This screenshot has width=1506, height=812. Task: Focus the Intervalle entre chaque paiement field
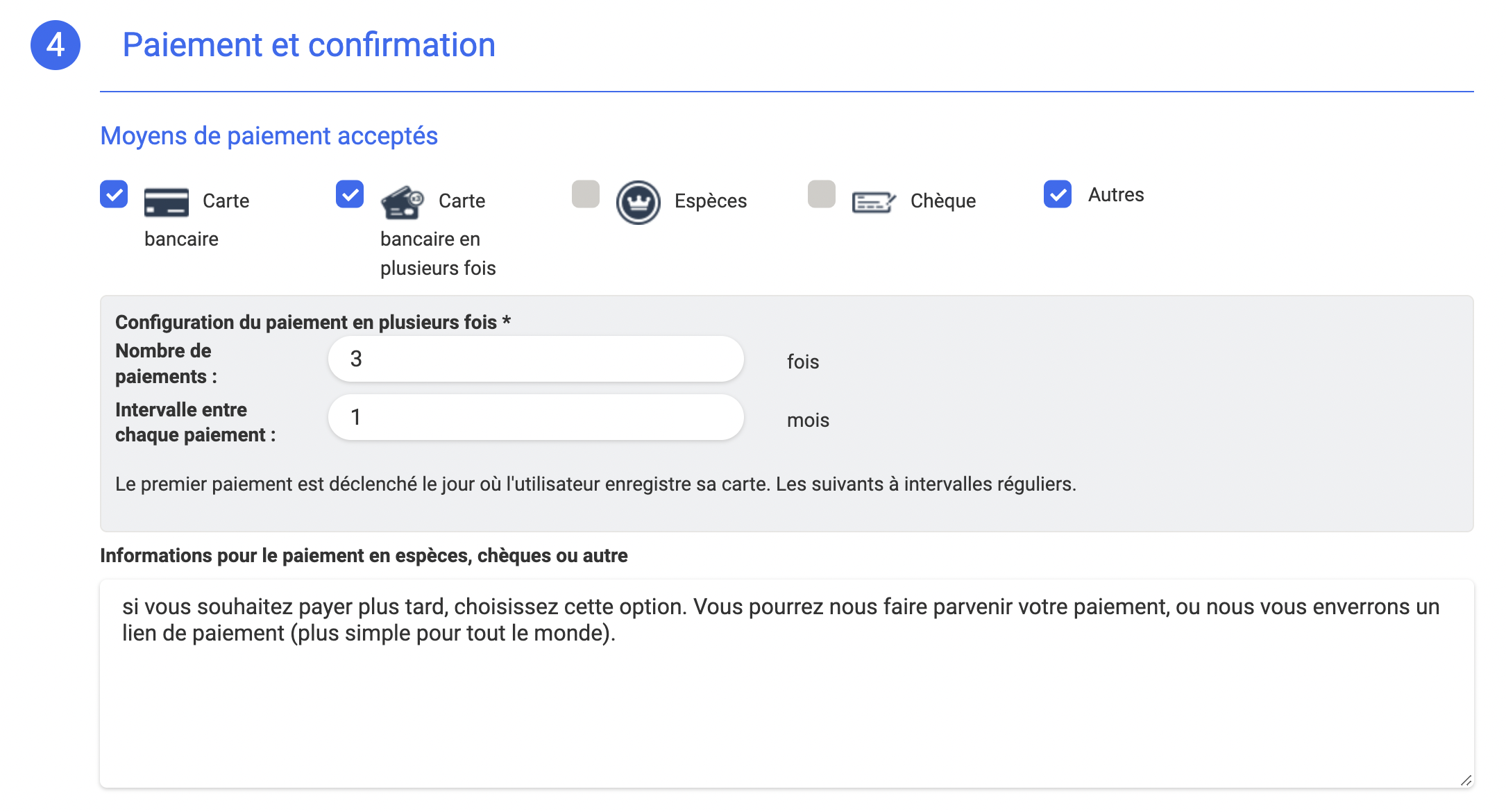pos(536,417)
